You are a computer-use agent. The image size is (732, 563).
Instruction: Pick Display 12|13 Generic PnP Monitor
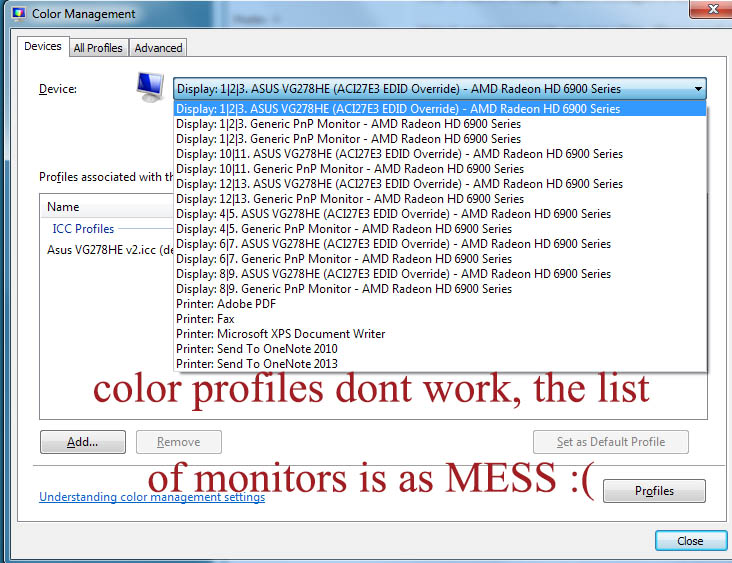tap(439, 199)
